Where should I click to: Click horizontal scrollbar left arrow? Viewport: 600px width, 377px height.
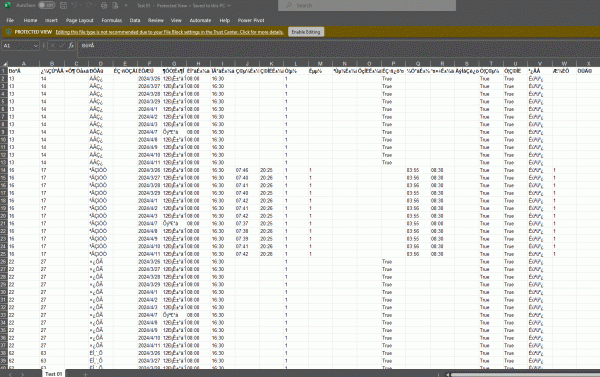pyautogui.click(x=447, y=375)
